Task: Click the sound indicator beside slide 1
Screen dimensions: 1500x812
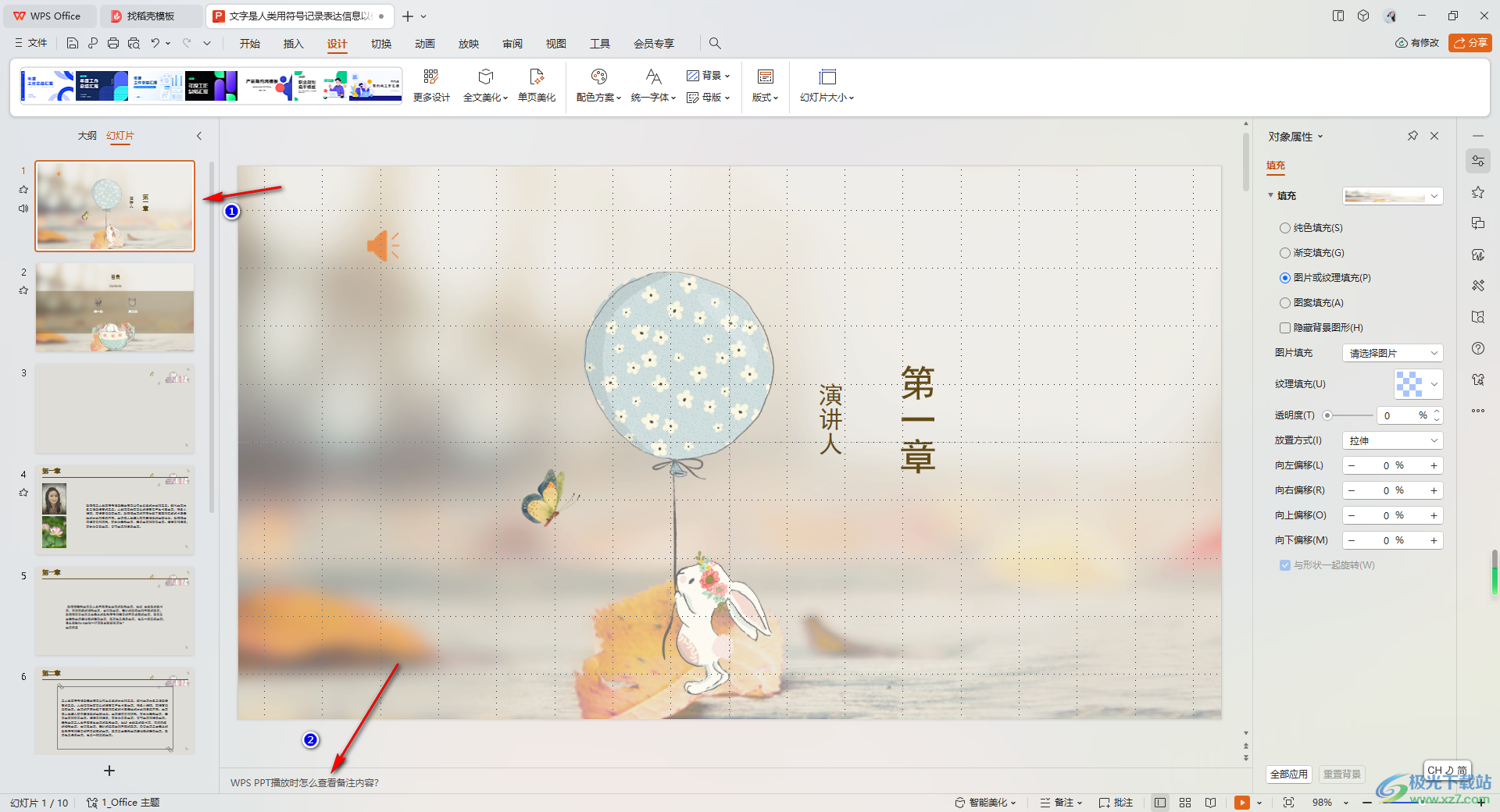Action: 23,208
